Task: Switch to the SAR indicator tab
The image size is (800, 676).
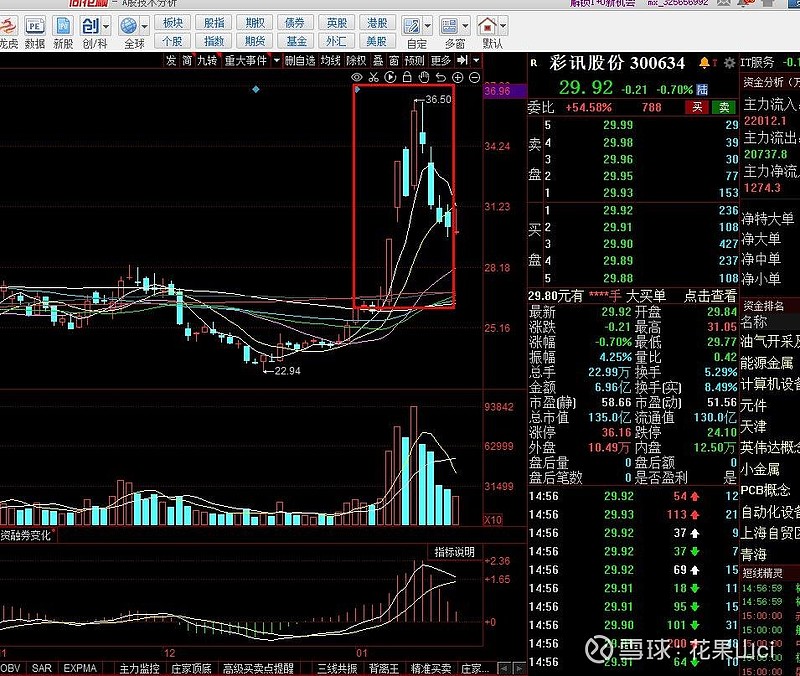Action: (x=41, y=668)
